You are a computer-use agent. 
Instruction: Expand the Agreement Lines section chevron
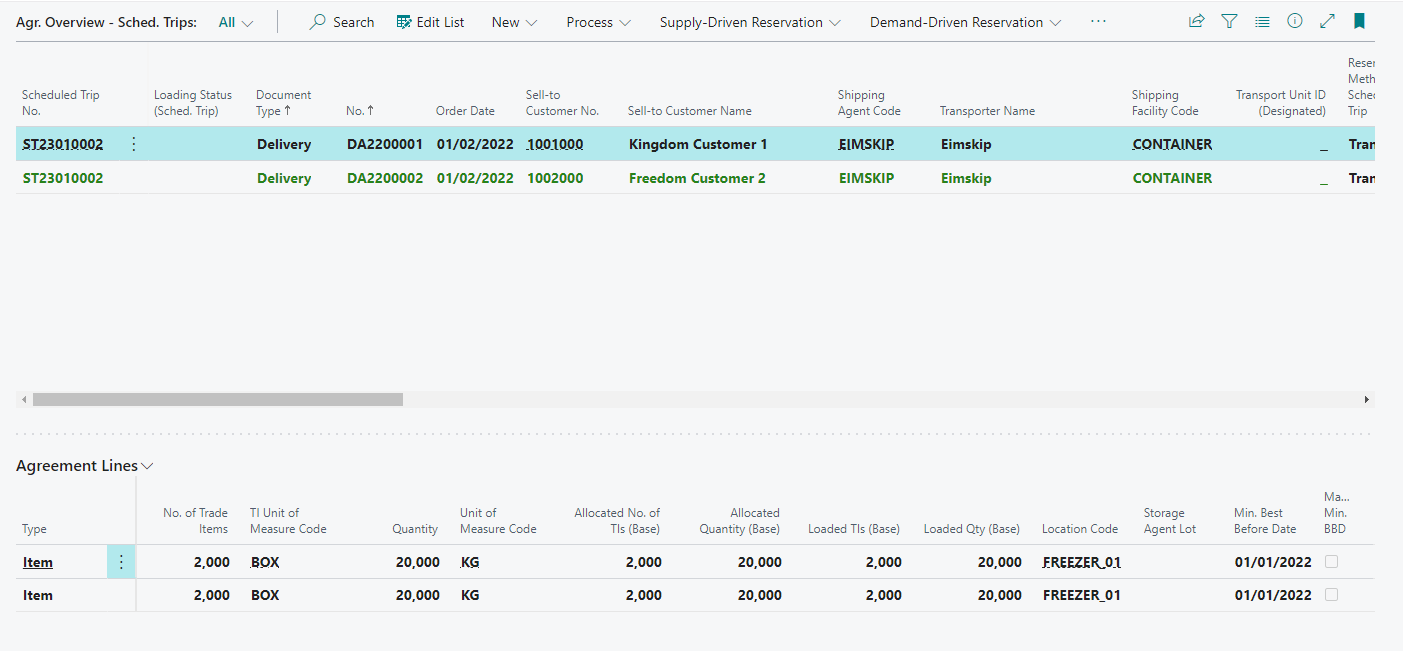point(147,466)
